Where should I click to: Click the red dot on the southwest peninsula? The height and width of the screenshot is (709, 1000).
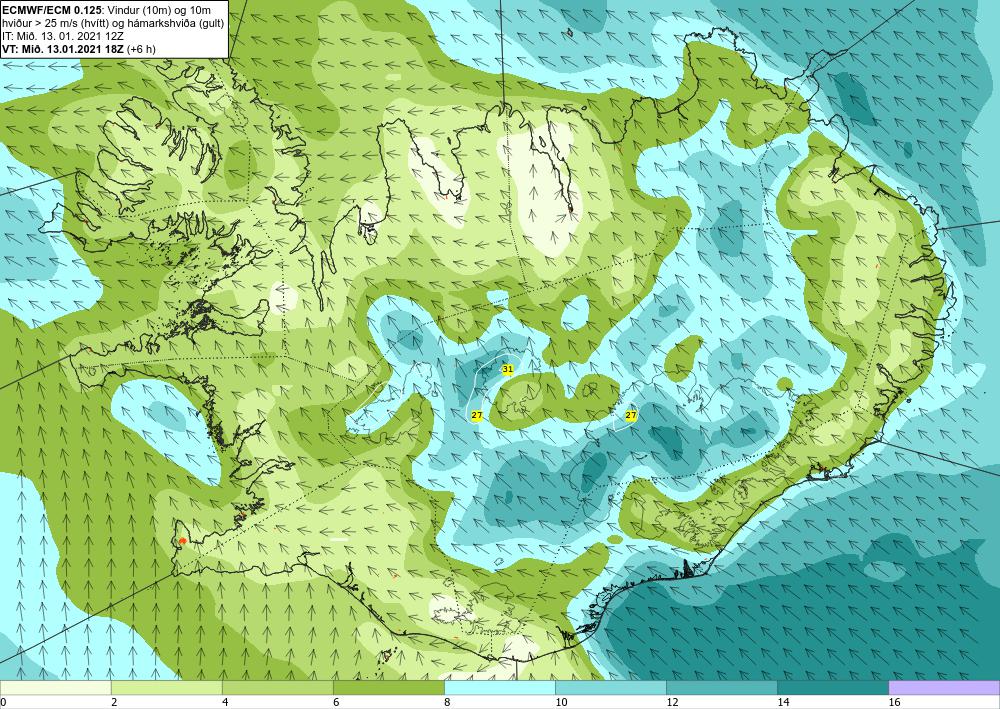click(x=182, y=541)
